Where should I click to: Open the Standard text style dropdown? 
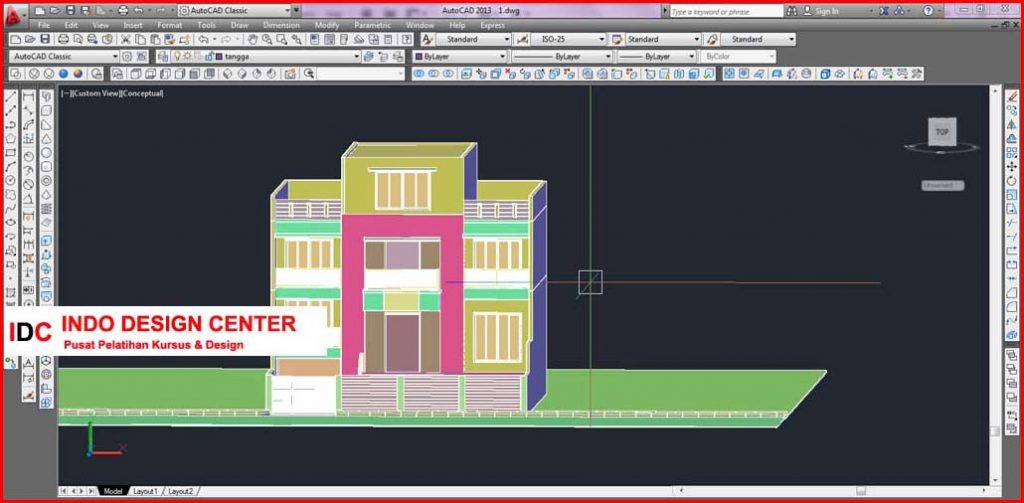coord(473,39)
